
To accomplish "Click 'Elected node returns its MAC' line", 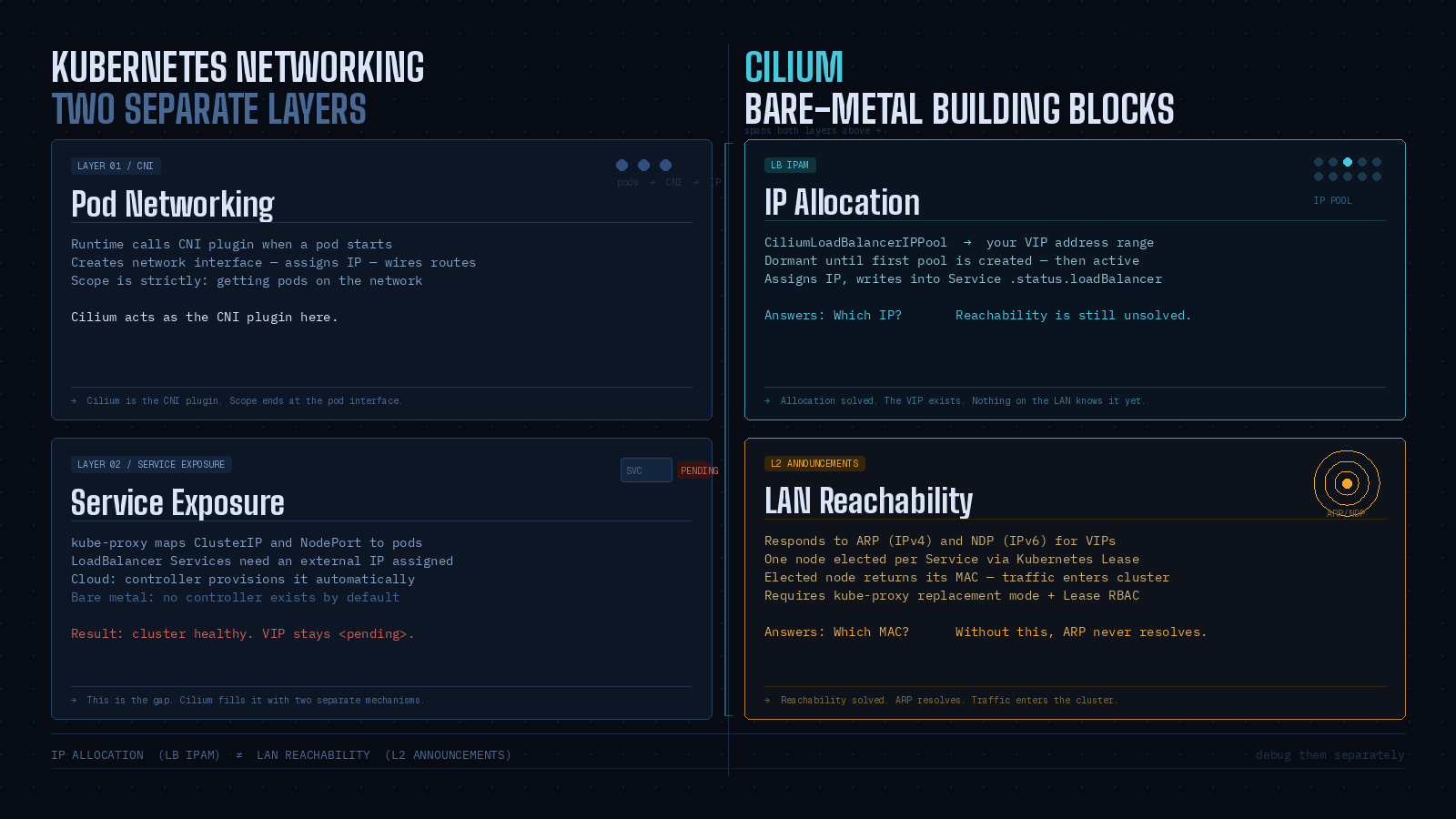I will [966, 577].
